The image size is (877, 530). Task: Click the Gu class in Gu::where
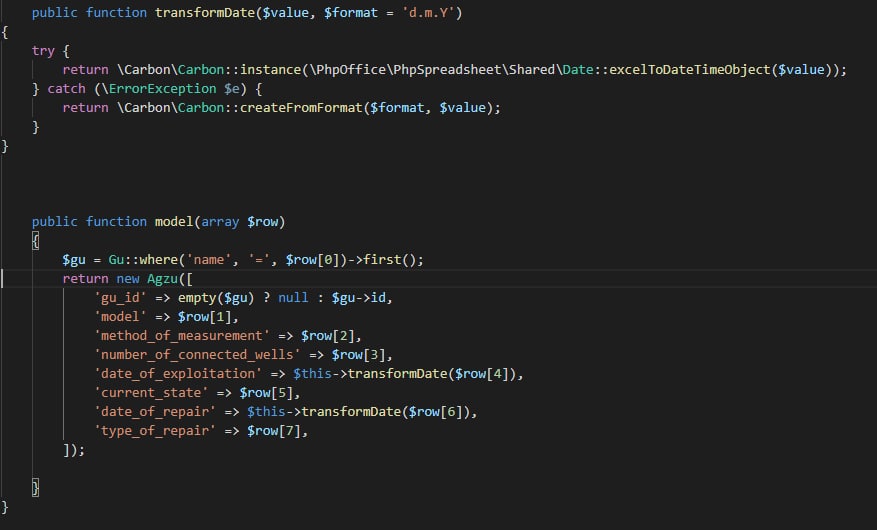(116, 260)
